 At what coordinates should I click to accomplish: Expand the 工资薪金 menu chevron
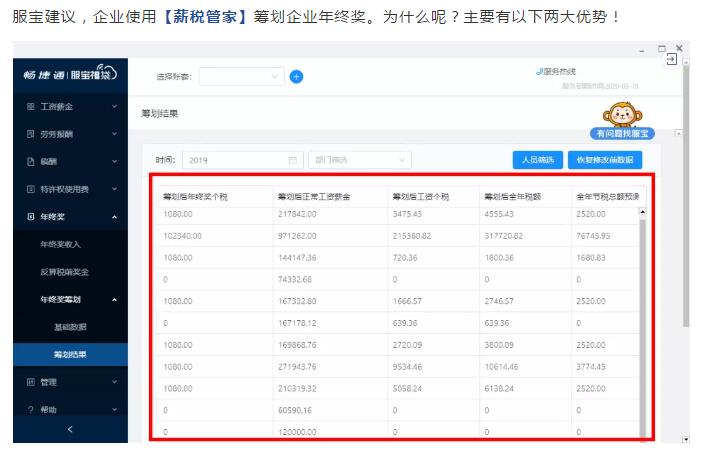(x=115, y=106)
